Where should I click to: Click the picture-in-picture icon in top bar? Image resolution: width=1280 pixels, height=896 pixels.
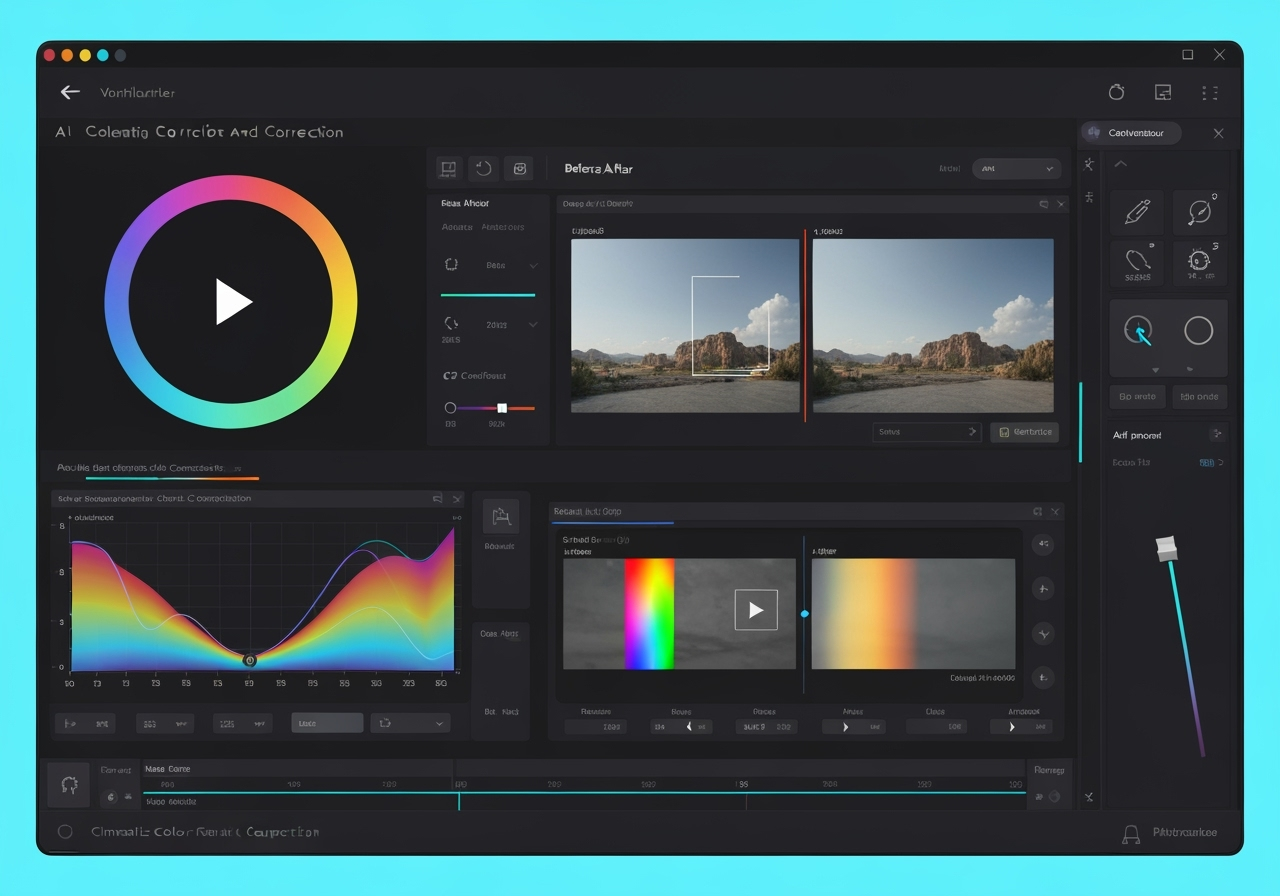[1163, 92]
